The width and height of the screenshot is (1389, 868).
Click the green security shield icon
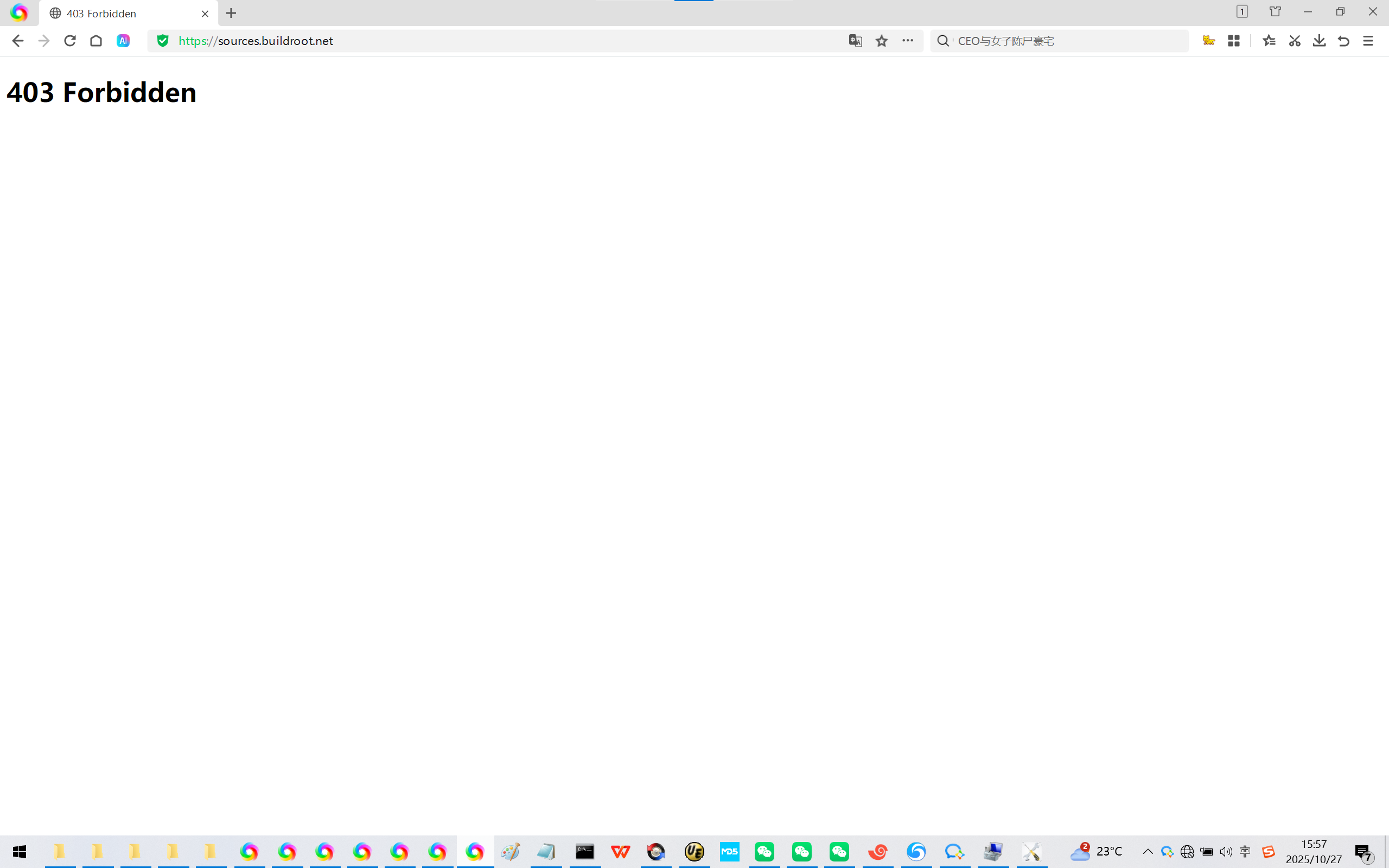tap(163, 41)
